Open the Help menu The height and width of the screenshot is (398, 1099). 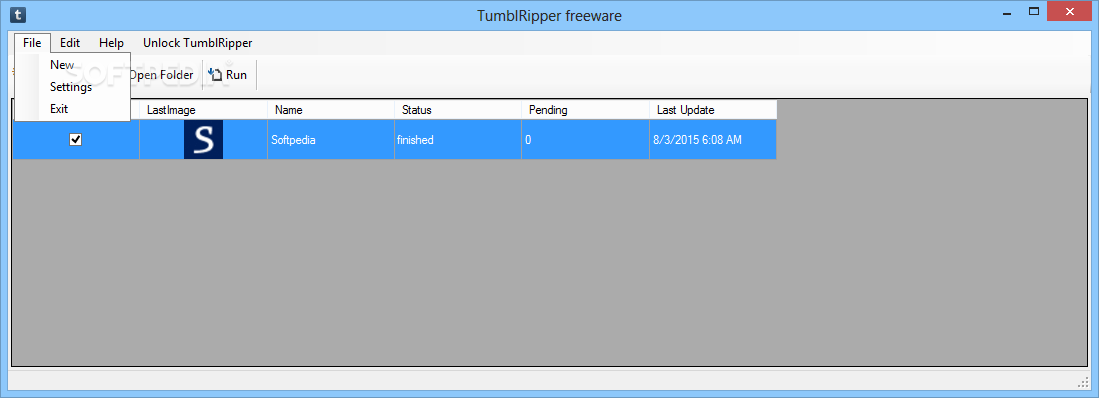tap(111, 43)
